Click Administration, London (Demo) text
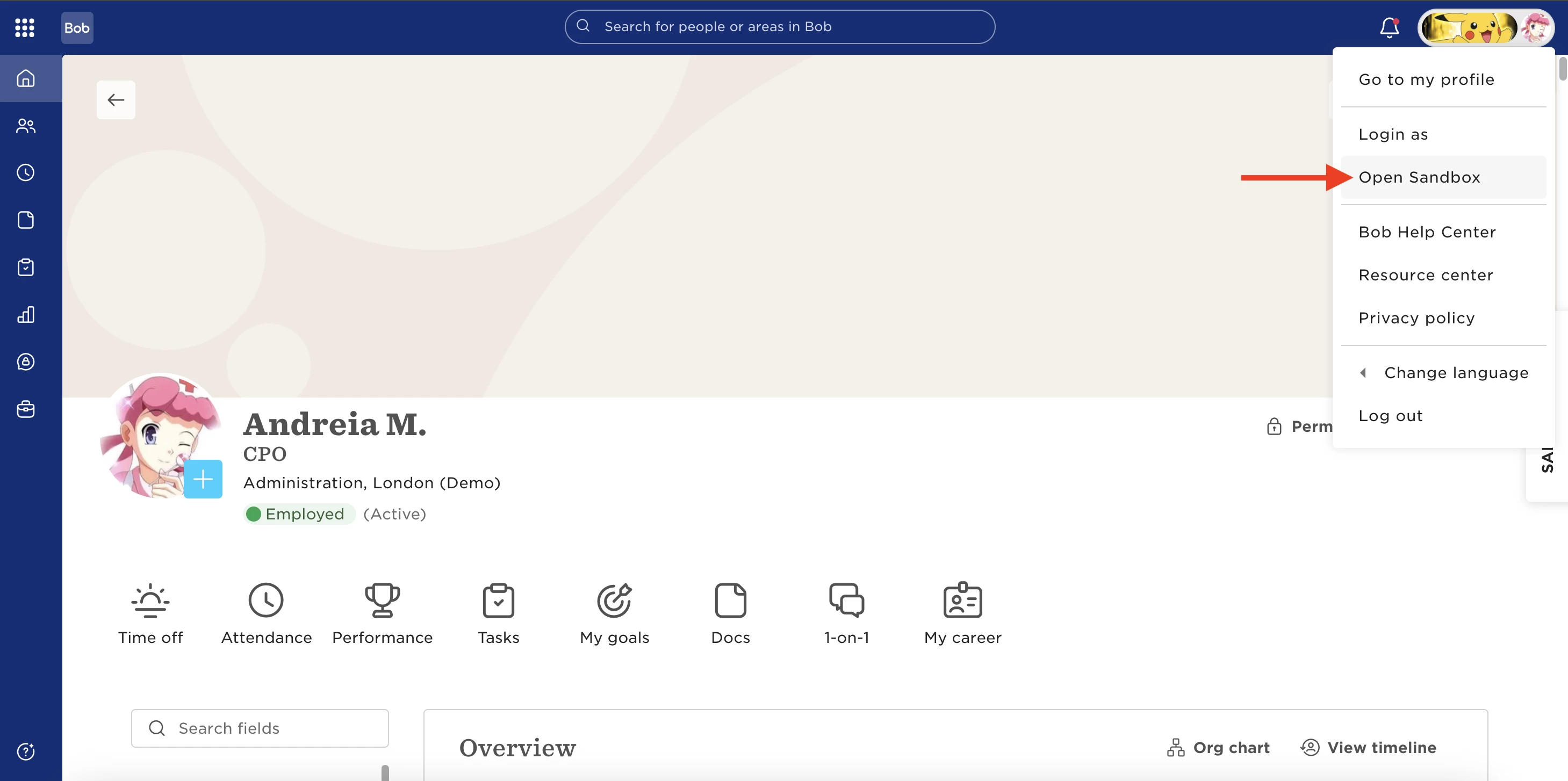 pyautogui.click(x=372, y=483)
